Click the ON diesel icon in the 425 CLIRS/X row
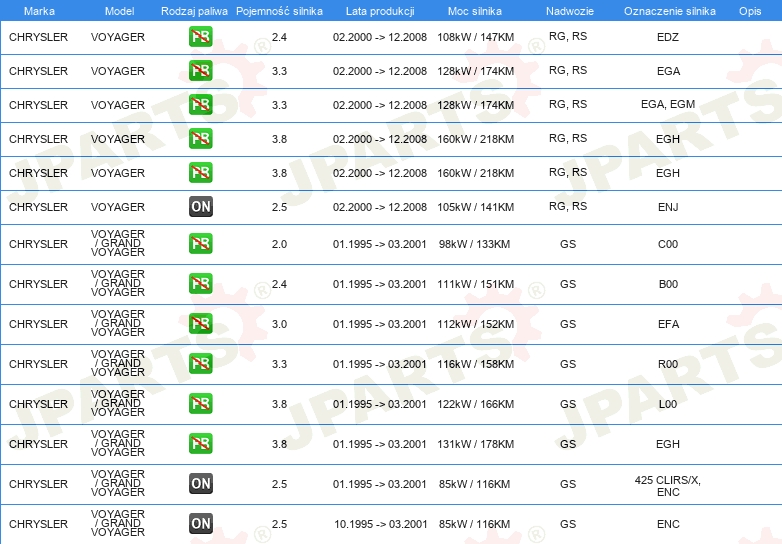Screen dimensions: 782x544 tap(200, 483)
